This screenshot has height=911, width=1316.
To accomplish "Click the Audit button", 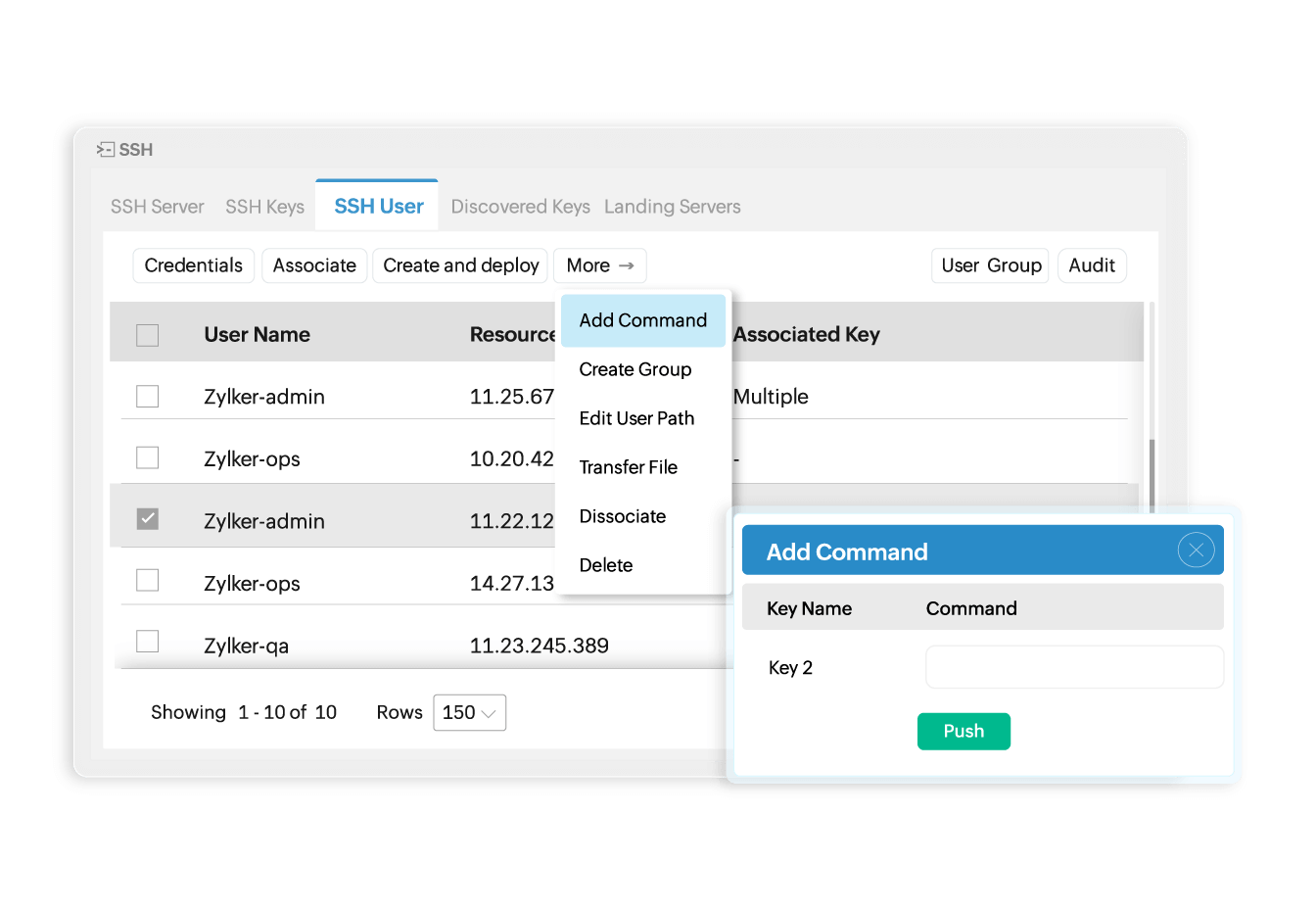I will click(x=1092, y=265).
